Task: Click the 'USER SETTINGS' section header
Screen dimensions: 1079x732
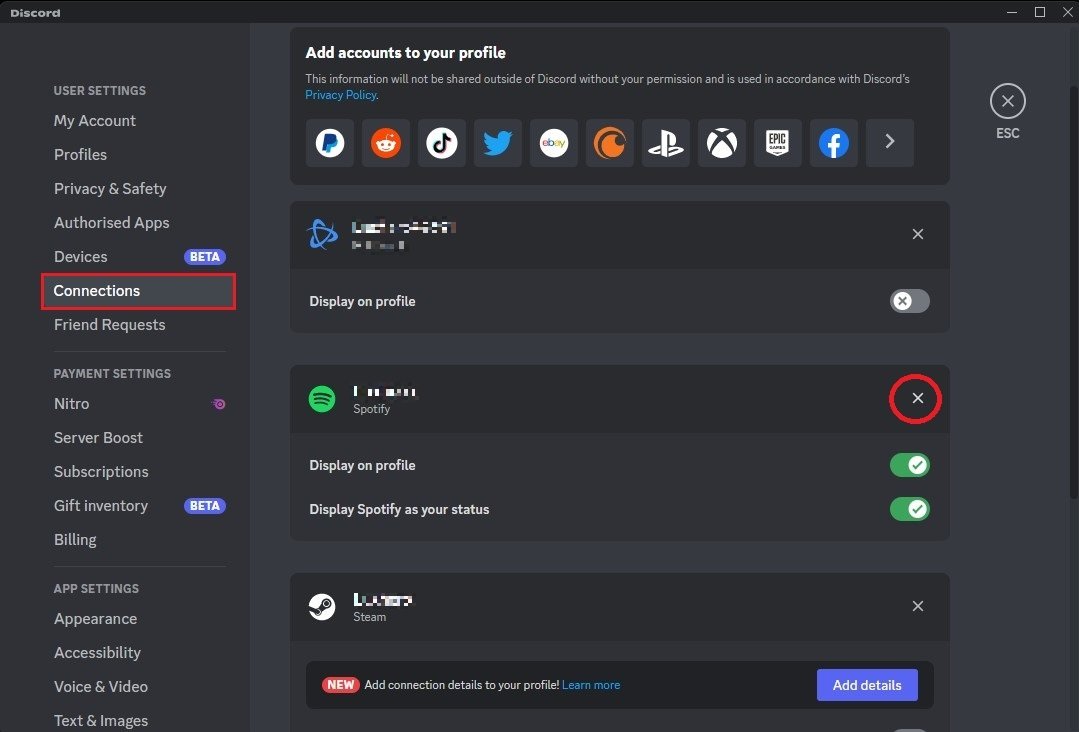Action: click(100, 91)
